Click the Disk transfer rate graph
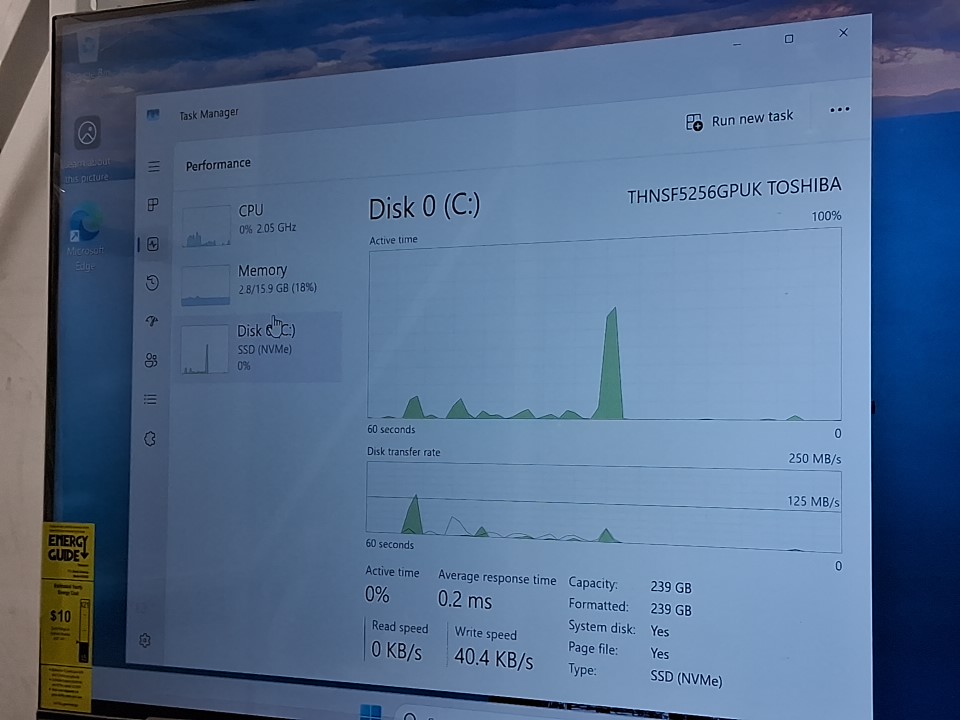 (604, 508)
